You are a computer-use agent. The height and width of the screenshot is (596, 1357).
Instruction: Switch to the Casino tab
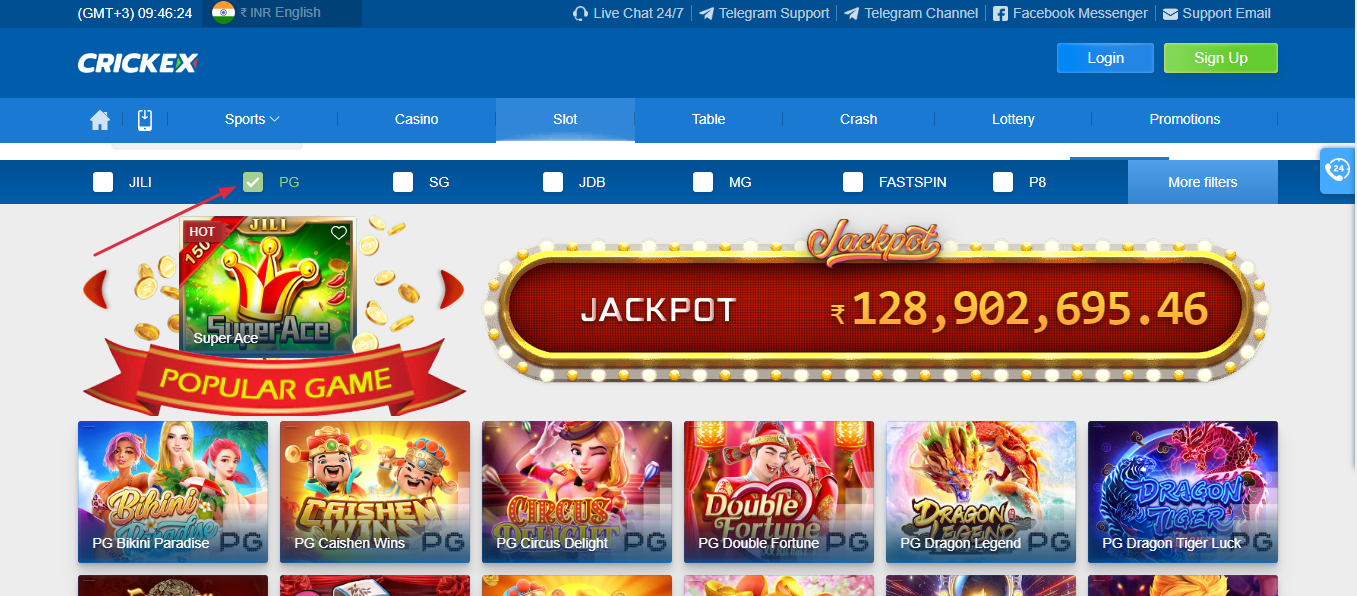417,119
